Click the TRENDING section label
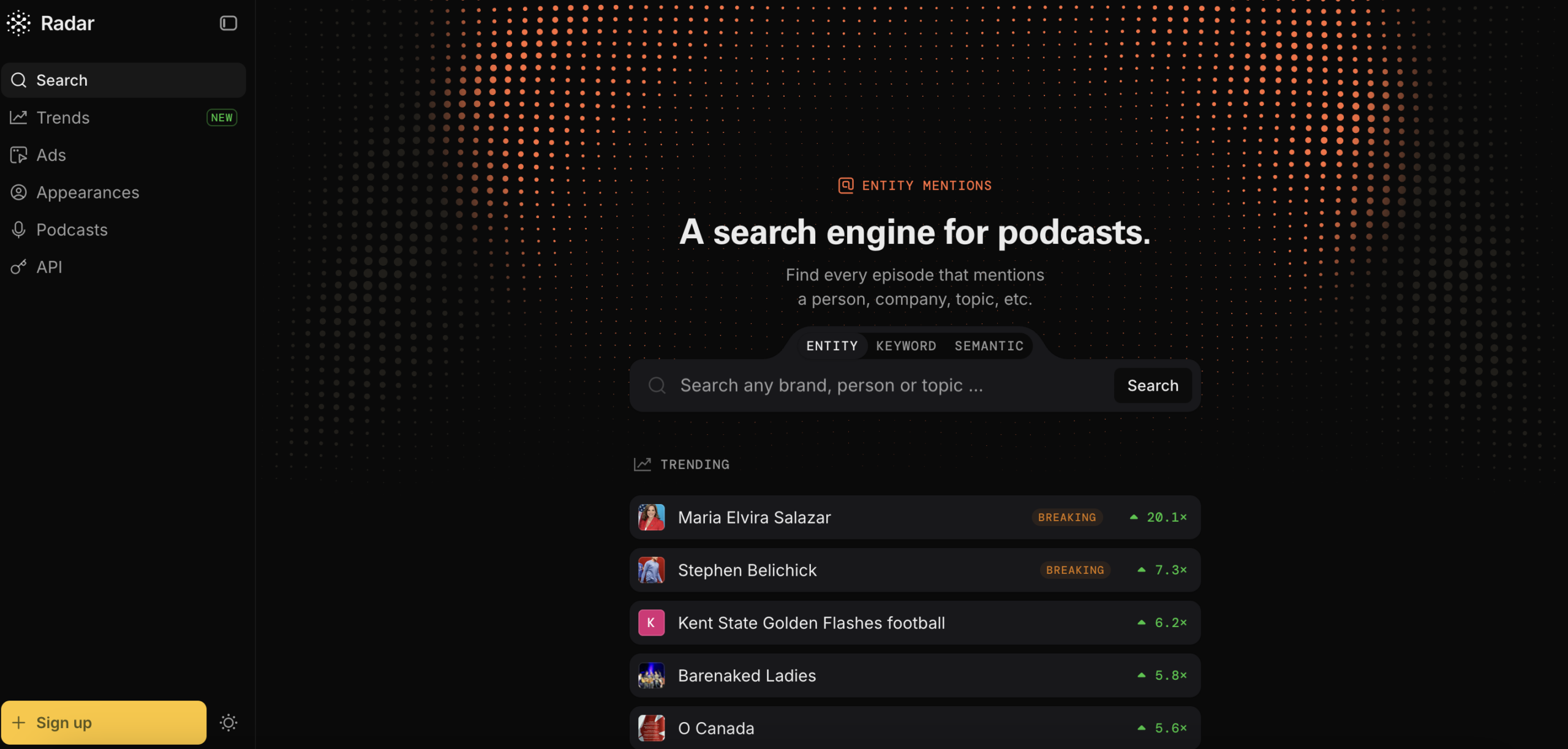 pyautogui.click(x=695, y=464)
